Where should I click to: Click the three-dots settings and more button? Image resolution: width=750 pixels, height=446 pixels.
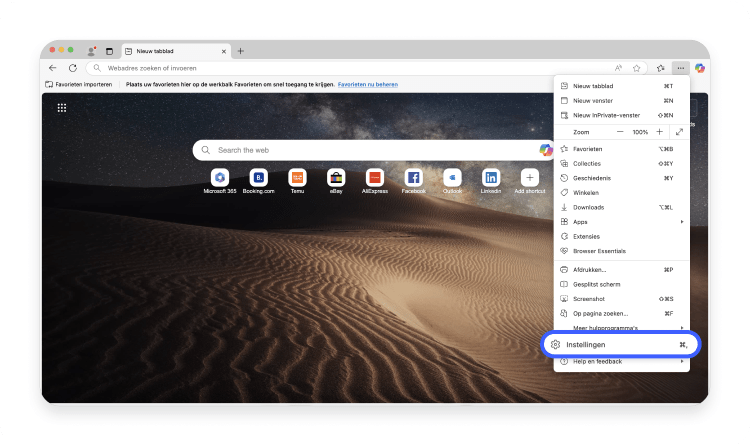[681, 68]
